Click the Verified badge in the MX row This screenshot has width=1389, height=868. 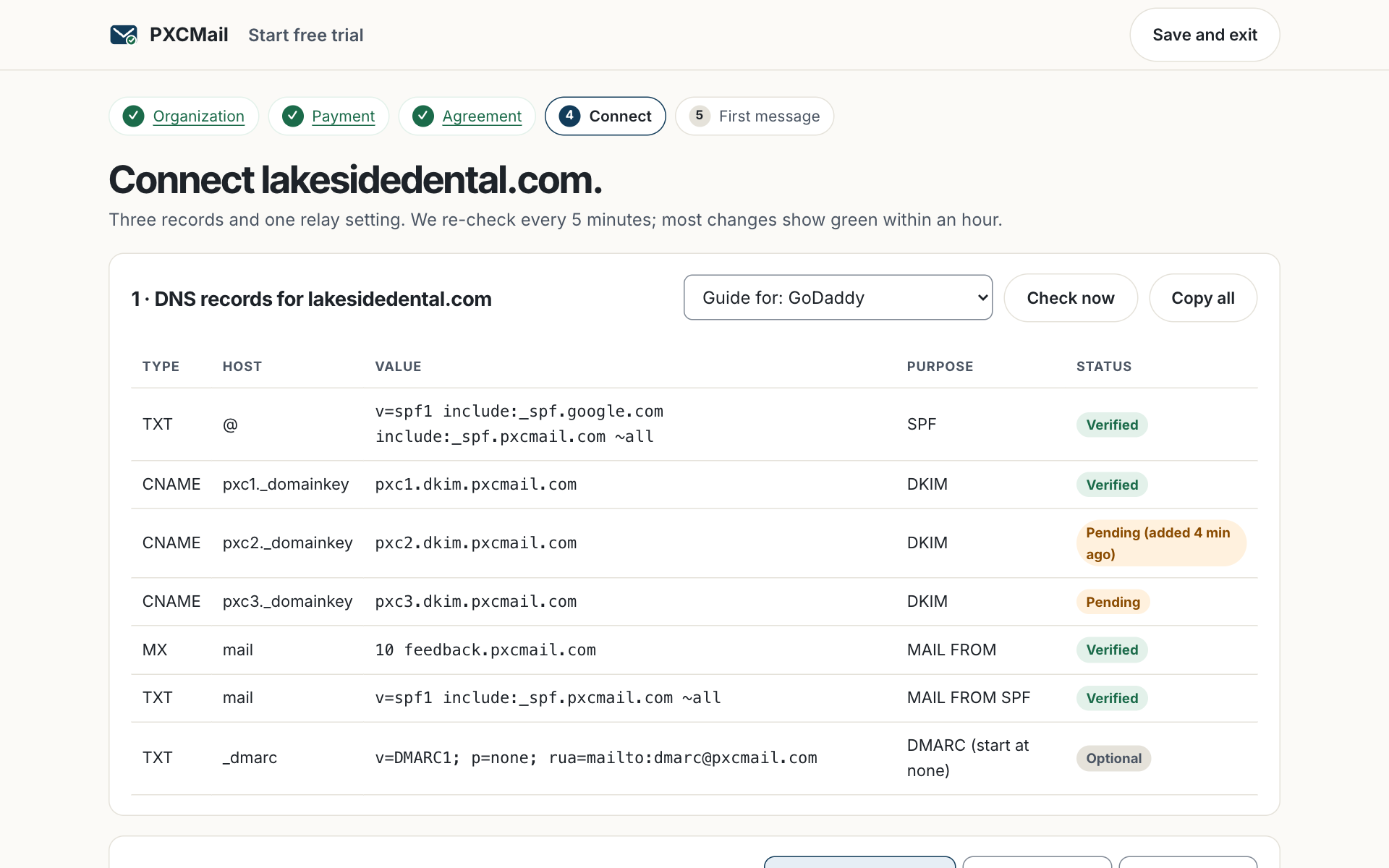1112,650
